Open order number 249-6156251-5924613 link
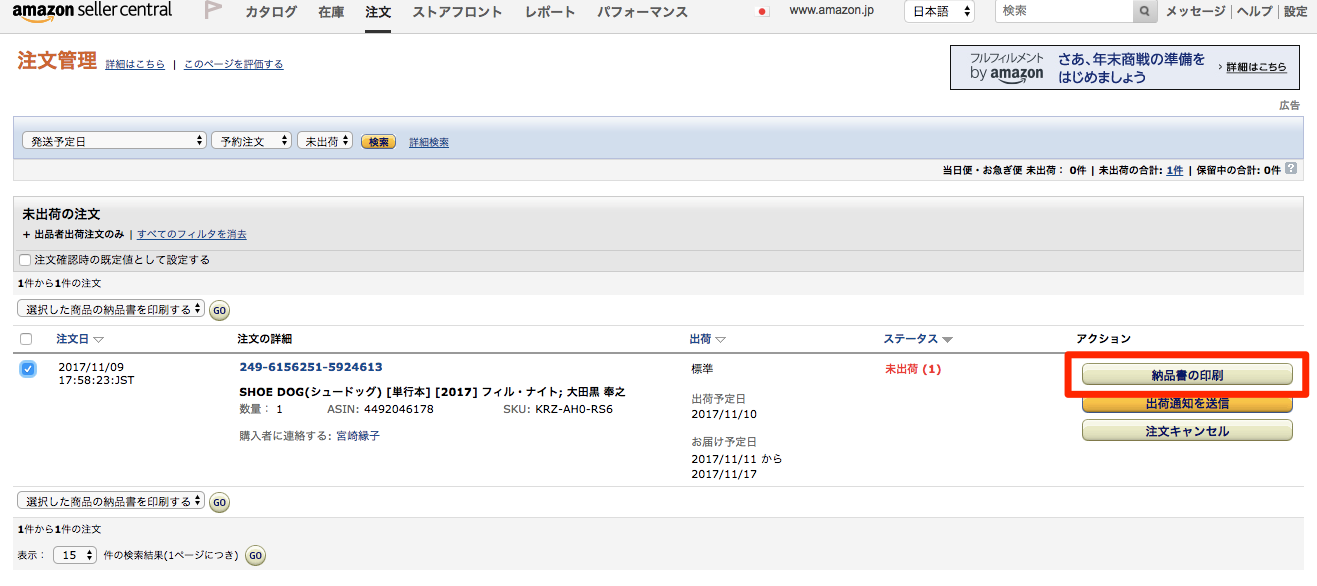Viewport: 1317px width, 586px height. point(311,367)
